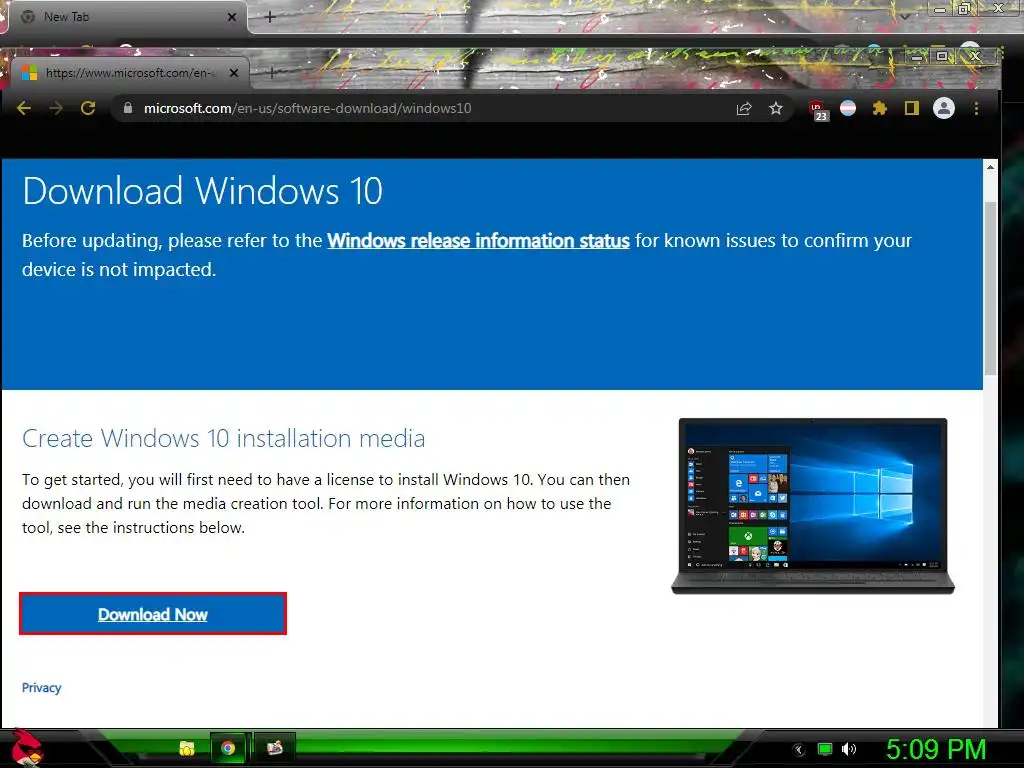Minimize the front Chrome window
The image size is (1024, 768).
click(917, 57)
